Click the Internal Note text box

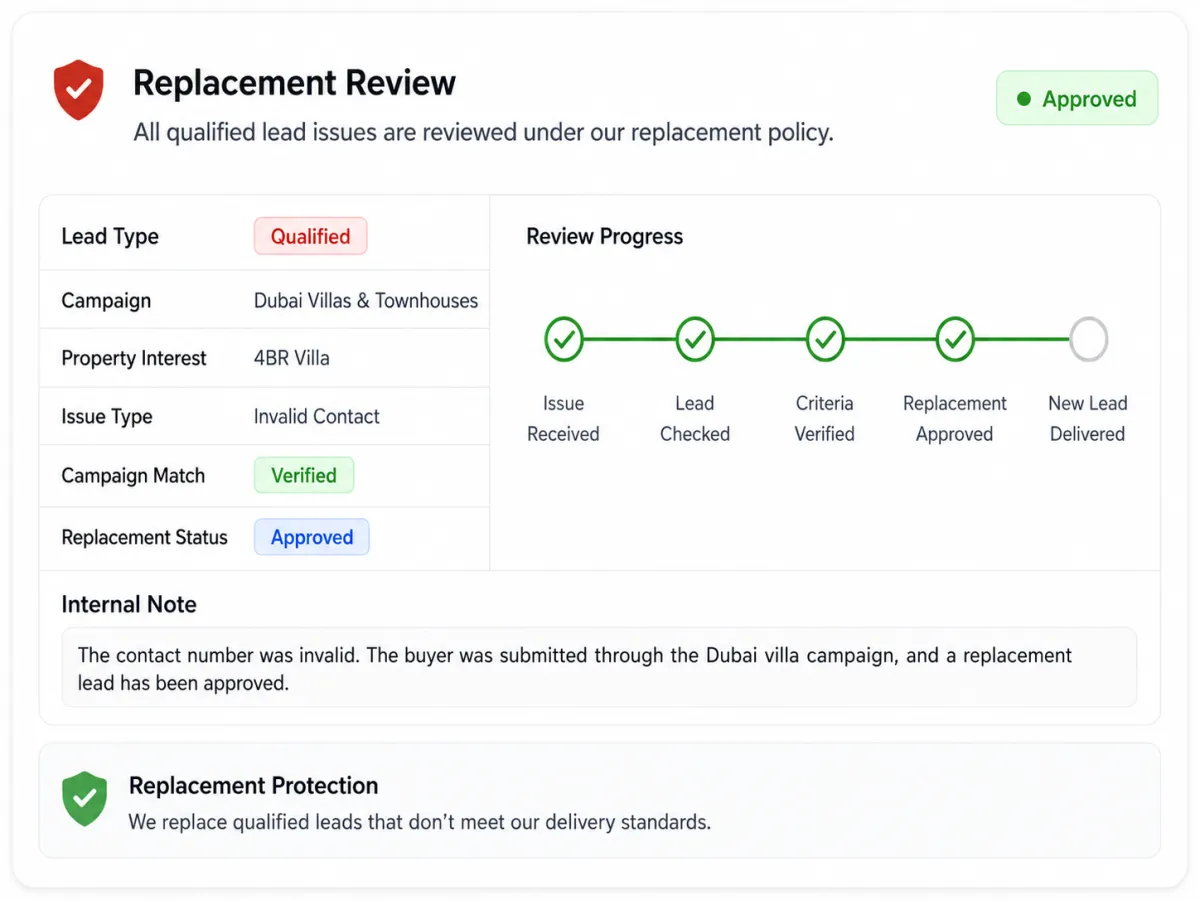pyautogui.click(x=599, y=668)
